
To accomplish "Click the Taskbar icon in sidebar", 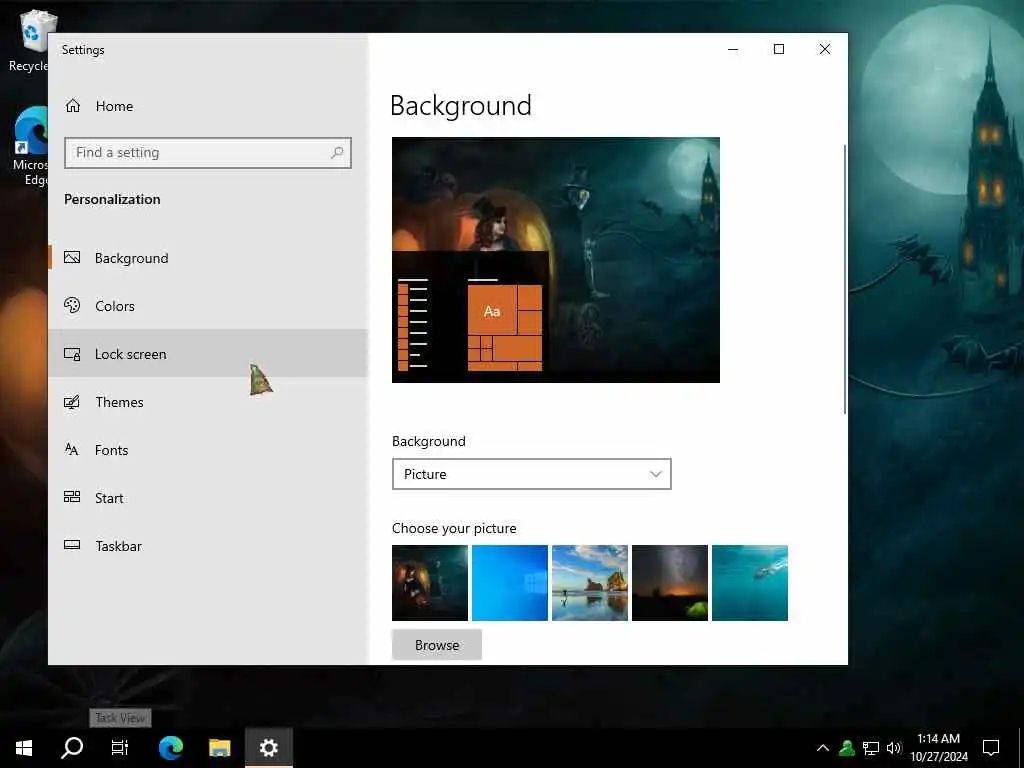I will pos(72,545).
